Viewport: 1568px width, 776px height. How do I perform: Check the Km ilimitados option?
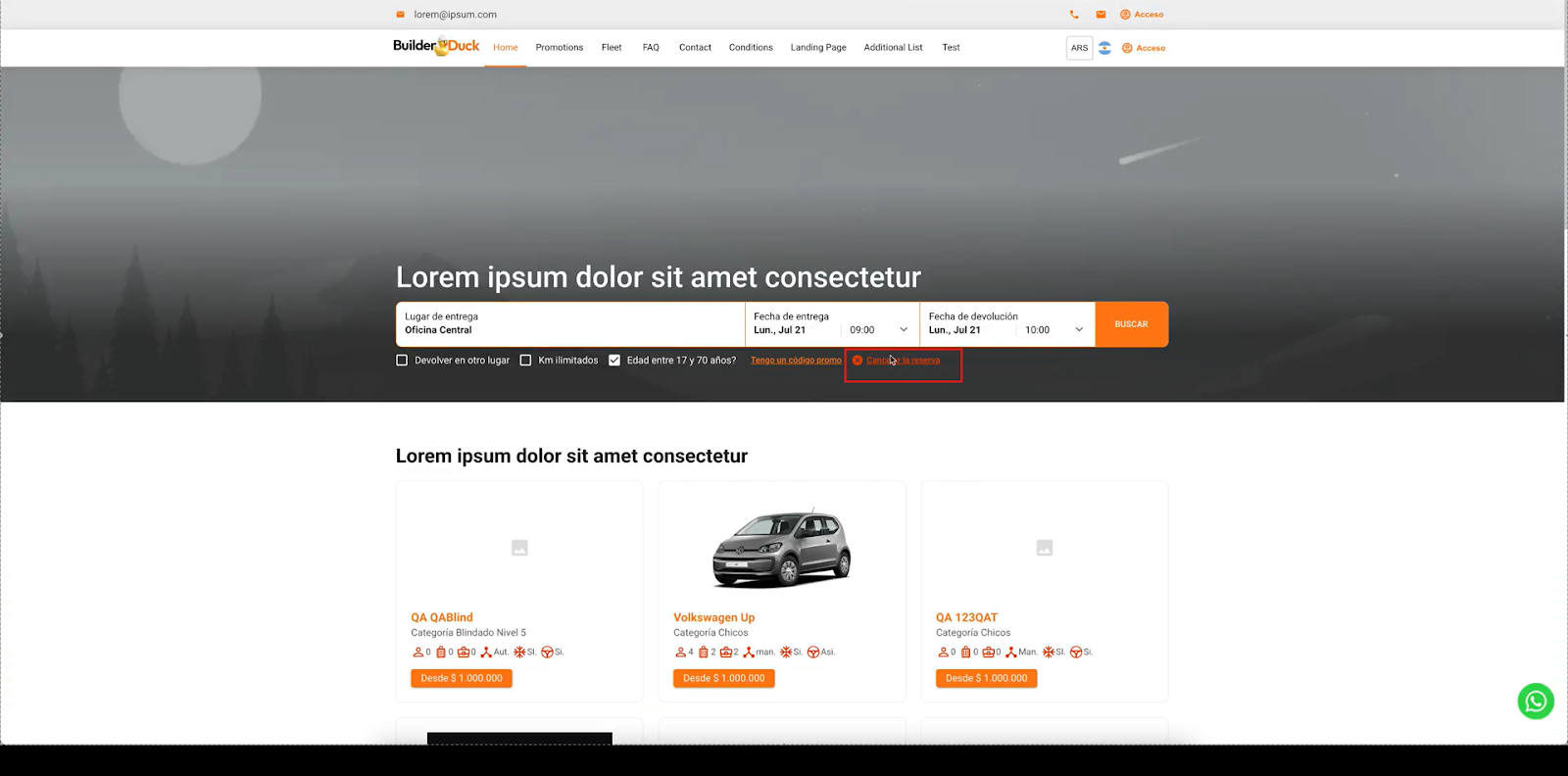(525, 361)
